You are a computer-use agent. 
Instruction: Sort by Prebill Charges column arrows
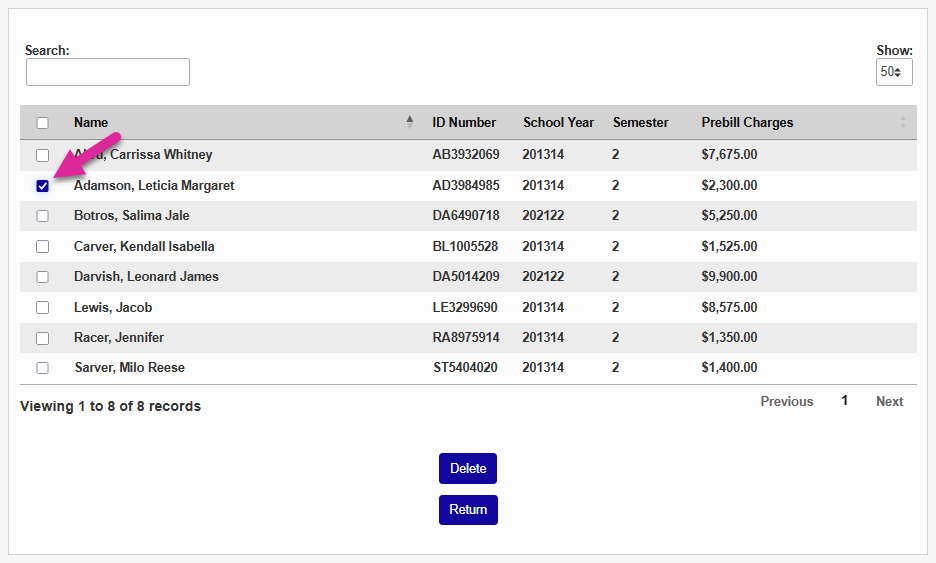pos(903,123)
